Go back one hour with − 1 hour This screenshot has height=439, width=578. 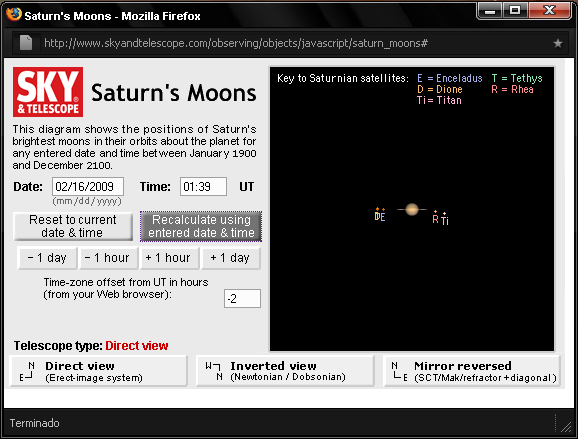coord(107,258)
